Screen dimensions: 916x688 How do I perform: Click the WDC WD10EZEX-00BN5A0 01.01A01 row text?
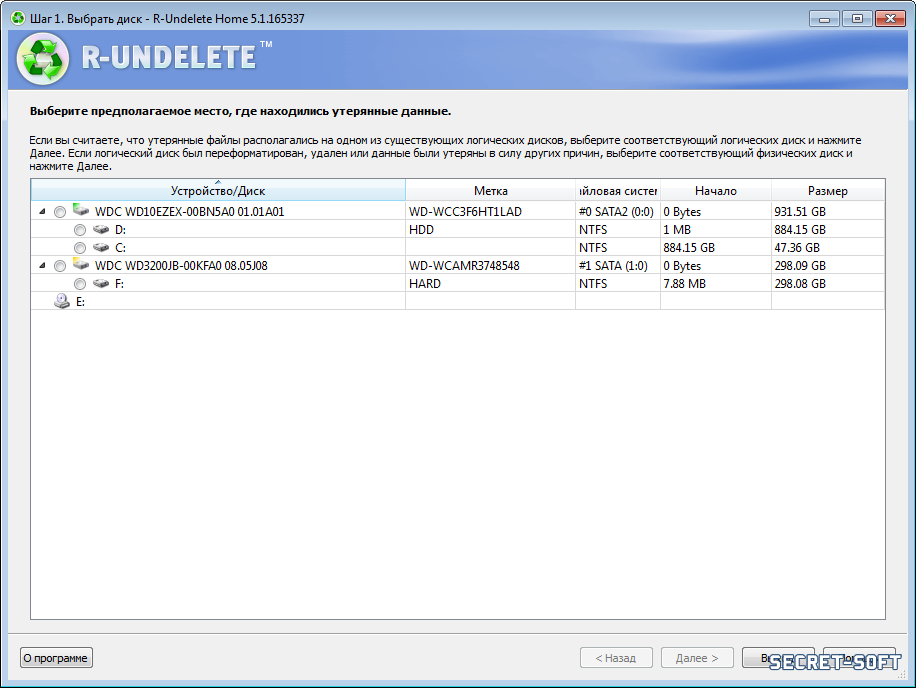pyautogui.click(x=189, y=211)
